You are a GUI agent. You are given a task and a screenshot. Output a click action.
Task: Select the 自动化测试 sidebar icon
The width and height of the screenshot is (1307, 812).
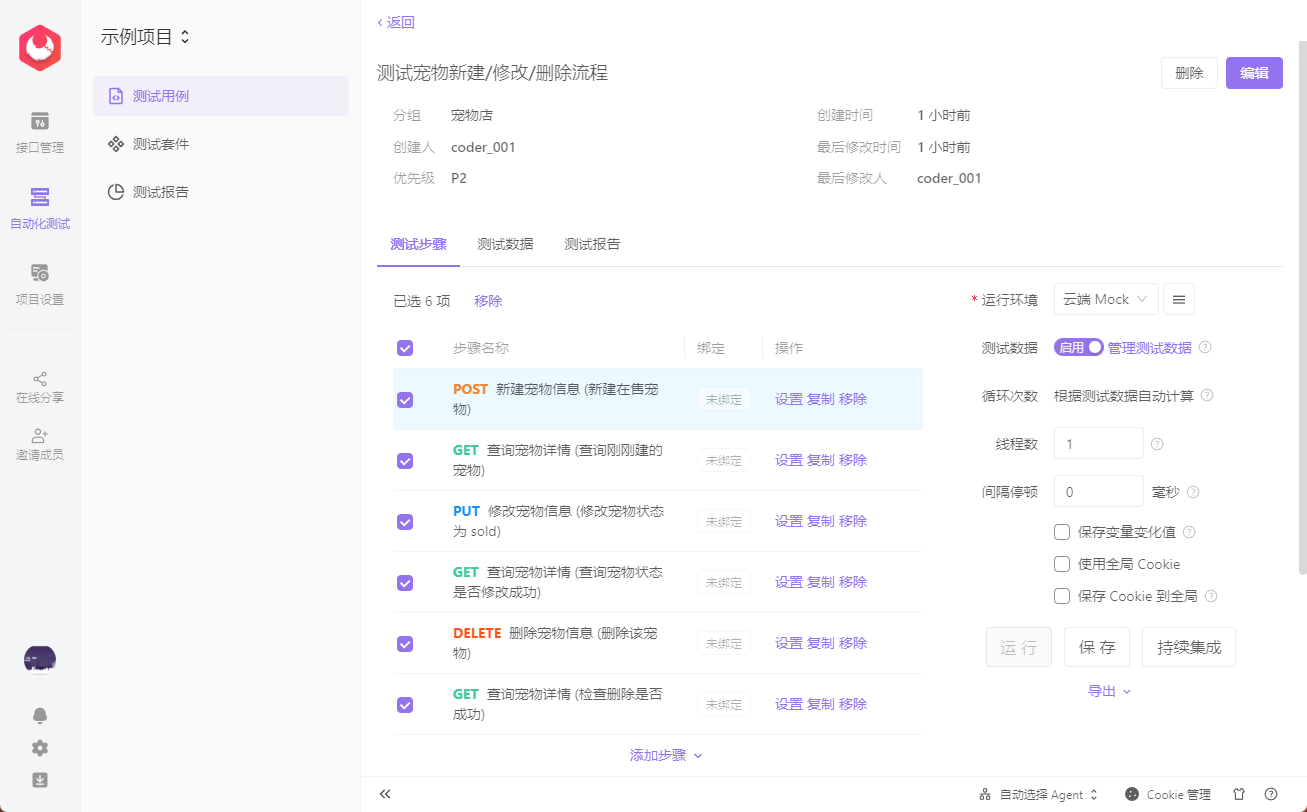(x=39, y=210)
